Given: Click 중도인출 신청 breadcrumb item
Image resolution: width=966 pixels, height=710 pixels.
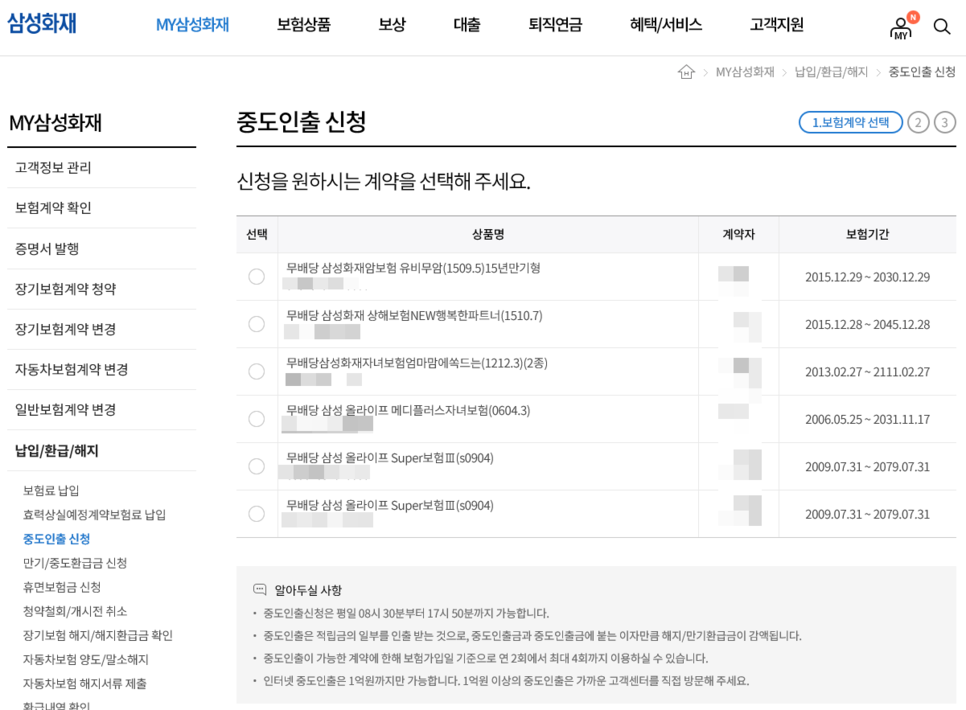Looking at the screenshot, I should [922, 72].
